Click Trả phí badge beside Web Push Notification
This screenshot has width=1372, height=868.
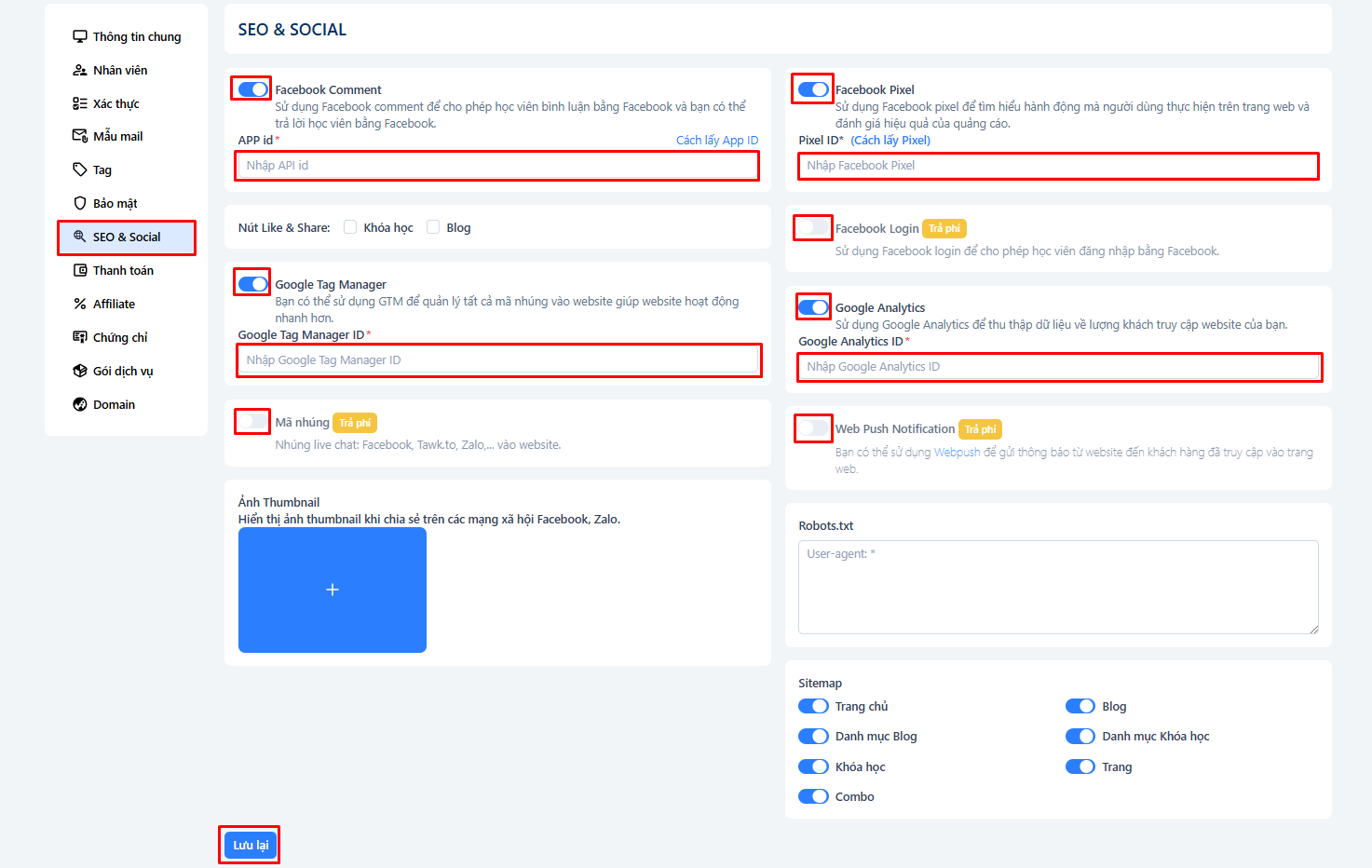click(980, 429)
